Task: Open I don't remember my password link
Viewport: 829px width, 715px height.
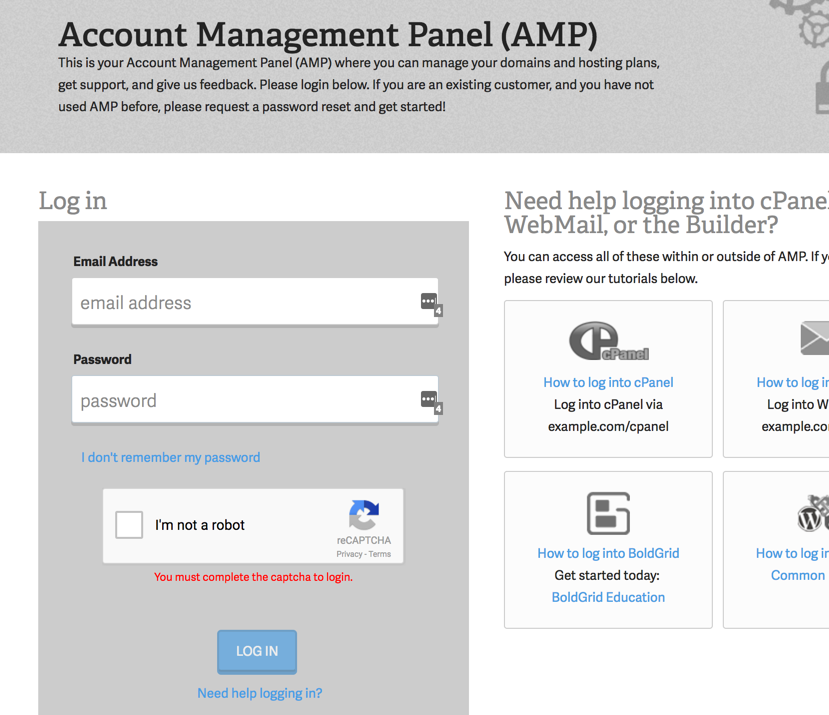Action: click(x=170, y=457)
